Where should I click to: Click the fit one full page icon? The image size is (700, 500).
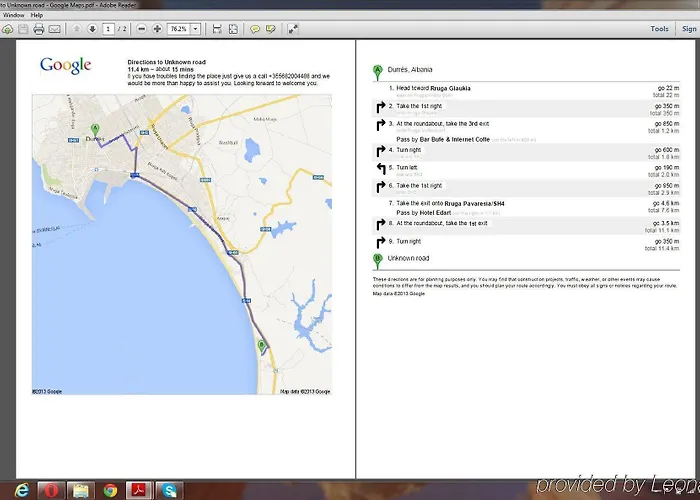click(232, 30)
